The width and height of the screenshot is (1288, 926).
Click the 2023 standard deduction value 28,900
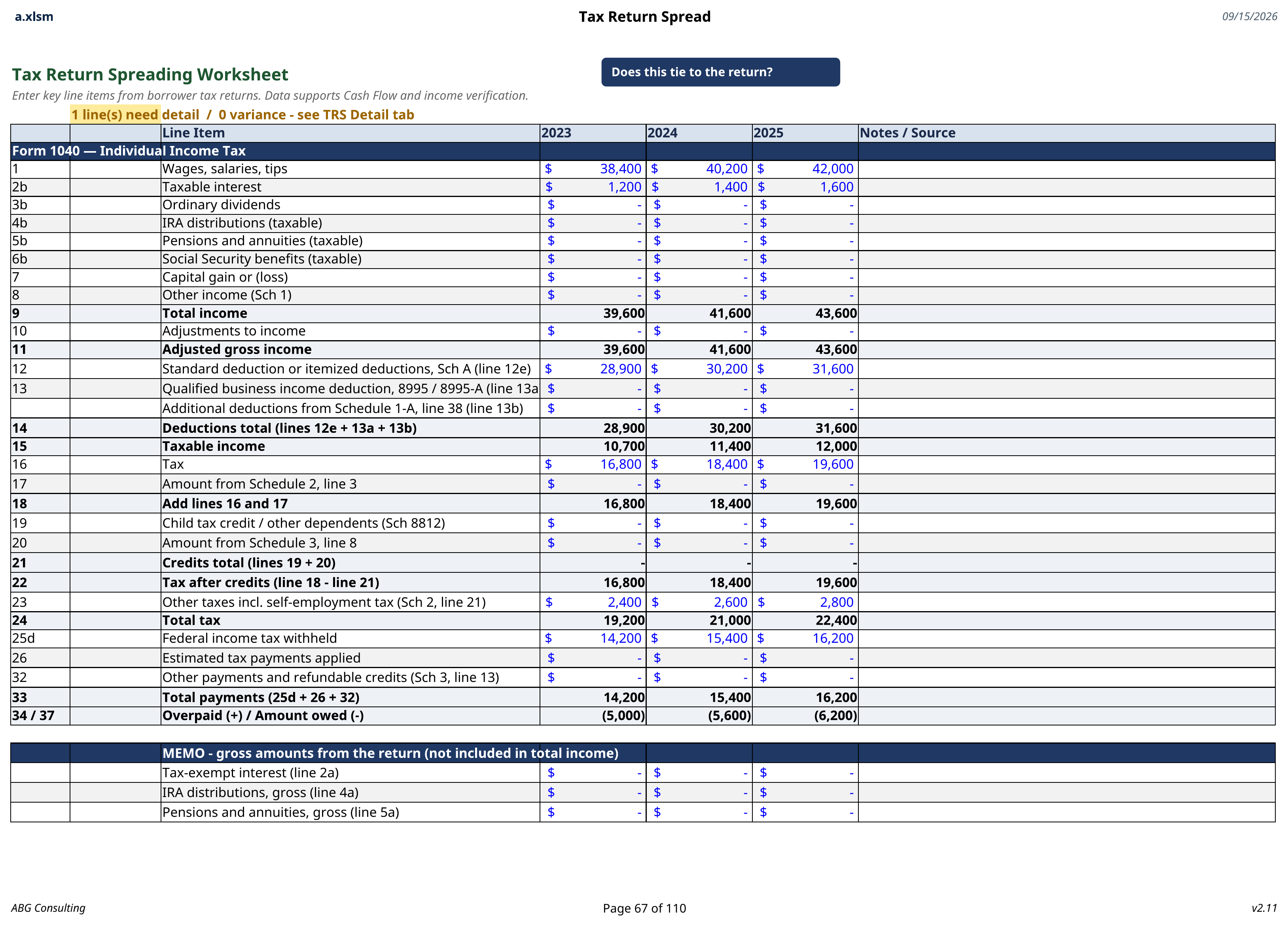(592, 369)
